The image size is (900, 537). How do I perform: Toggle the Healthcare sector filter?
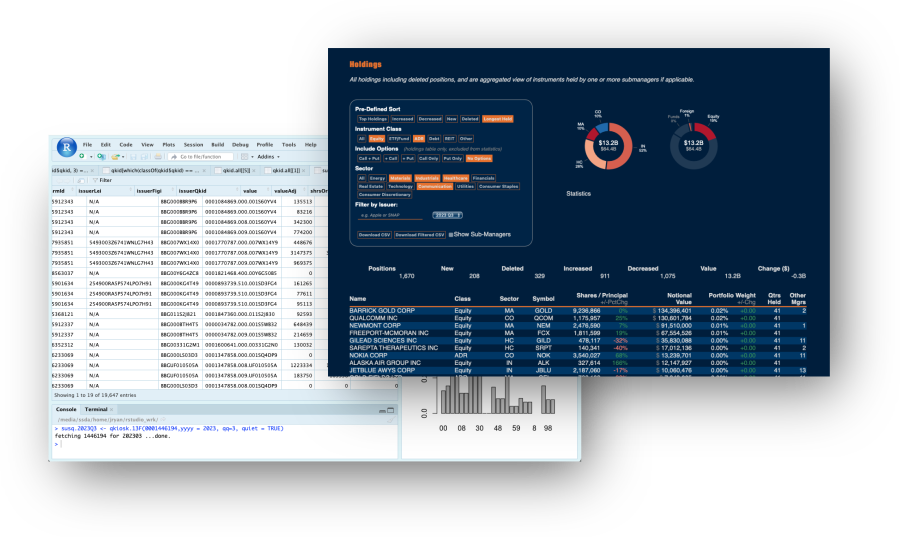[x=456, y=178]
